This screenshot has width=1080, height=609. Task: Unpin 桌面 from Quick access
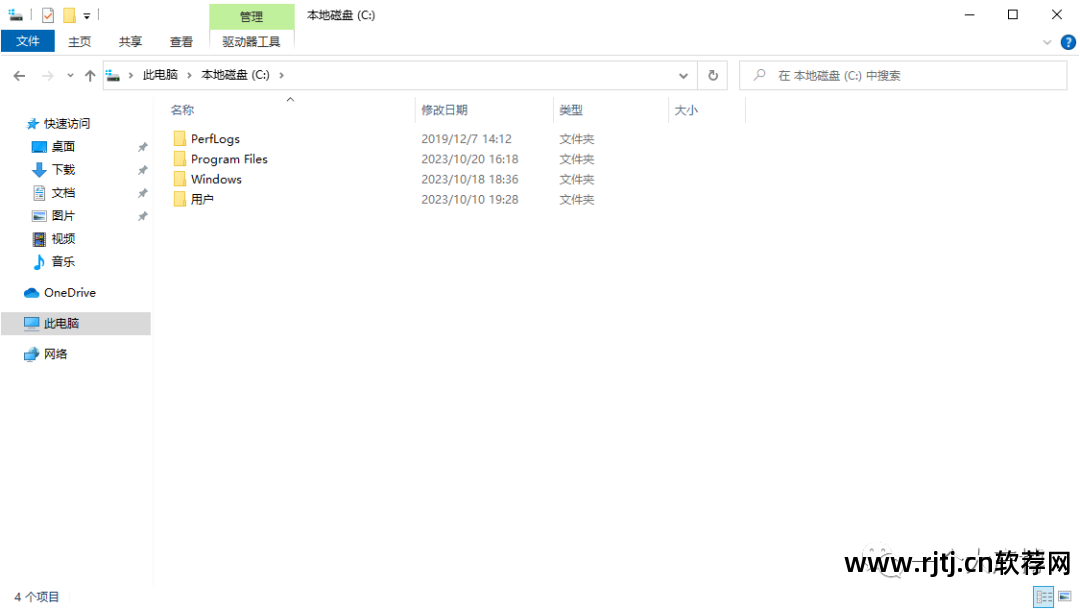click(x=143, y=146)
